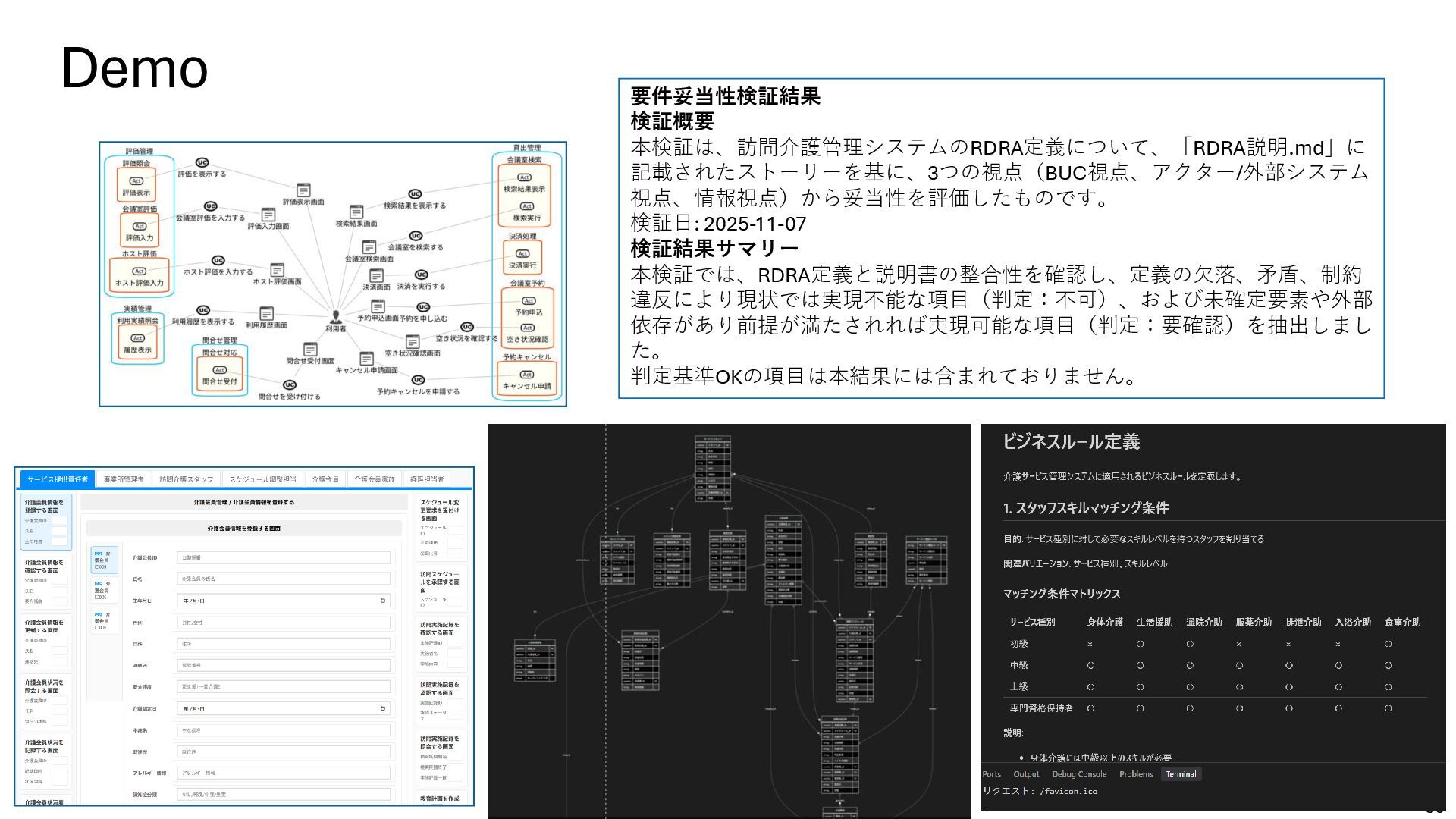This screenshot has height=819, width=1456.
Task: Open calendar picker in 介護認定日 field
Action: point(383,708)
